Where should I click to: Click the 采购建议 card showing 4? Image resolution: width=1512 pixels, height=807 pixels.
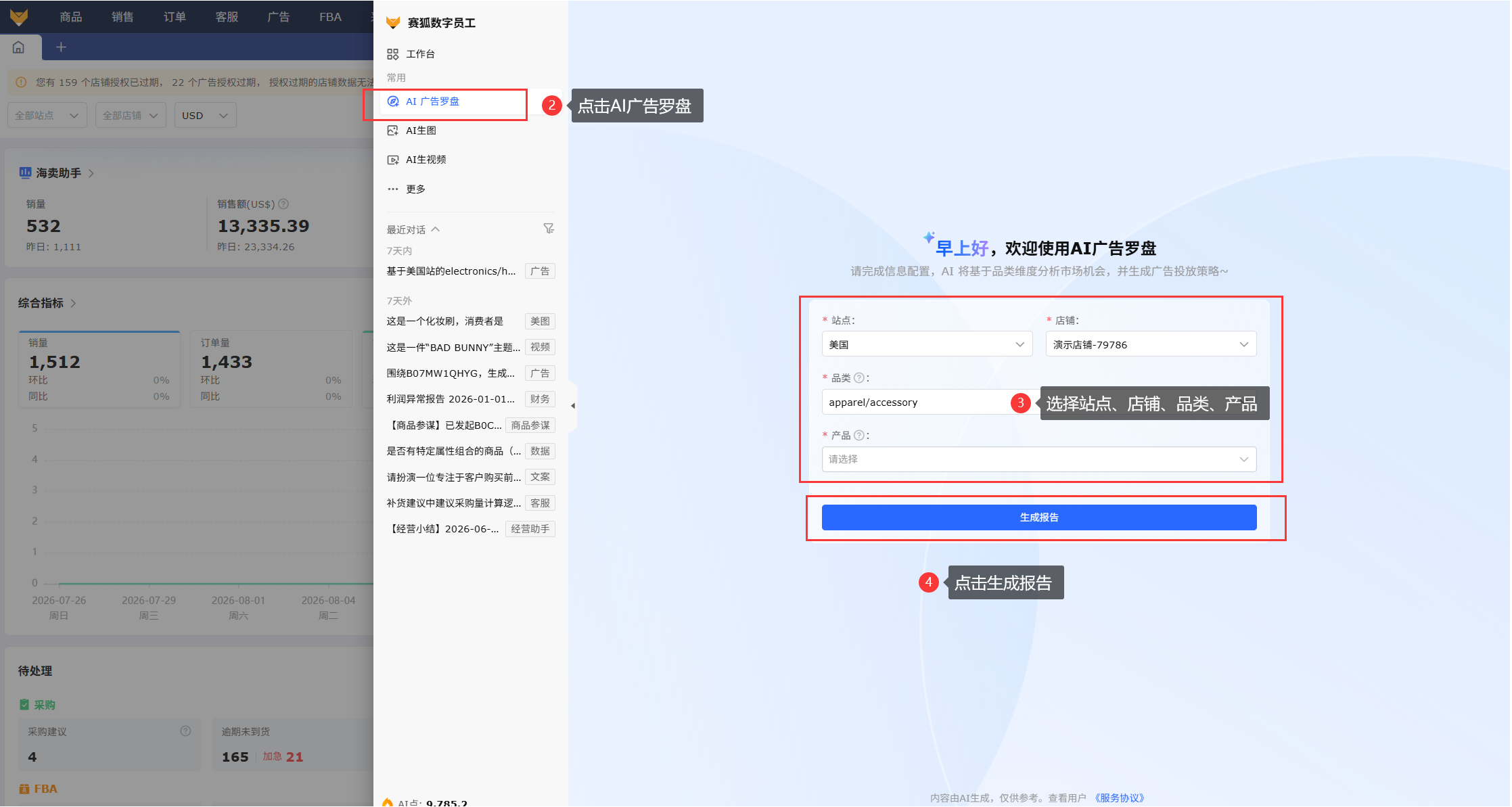[110, 744]
